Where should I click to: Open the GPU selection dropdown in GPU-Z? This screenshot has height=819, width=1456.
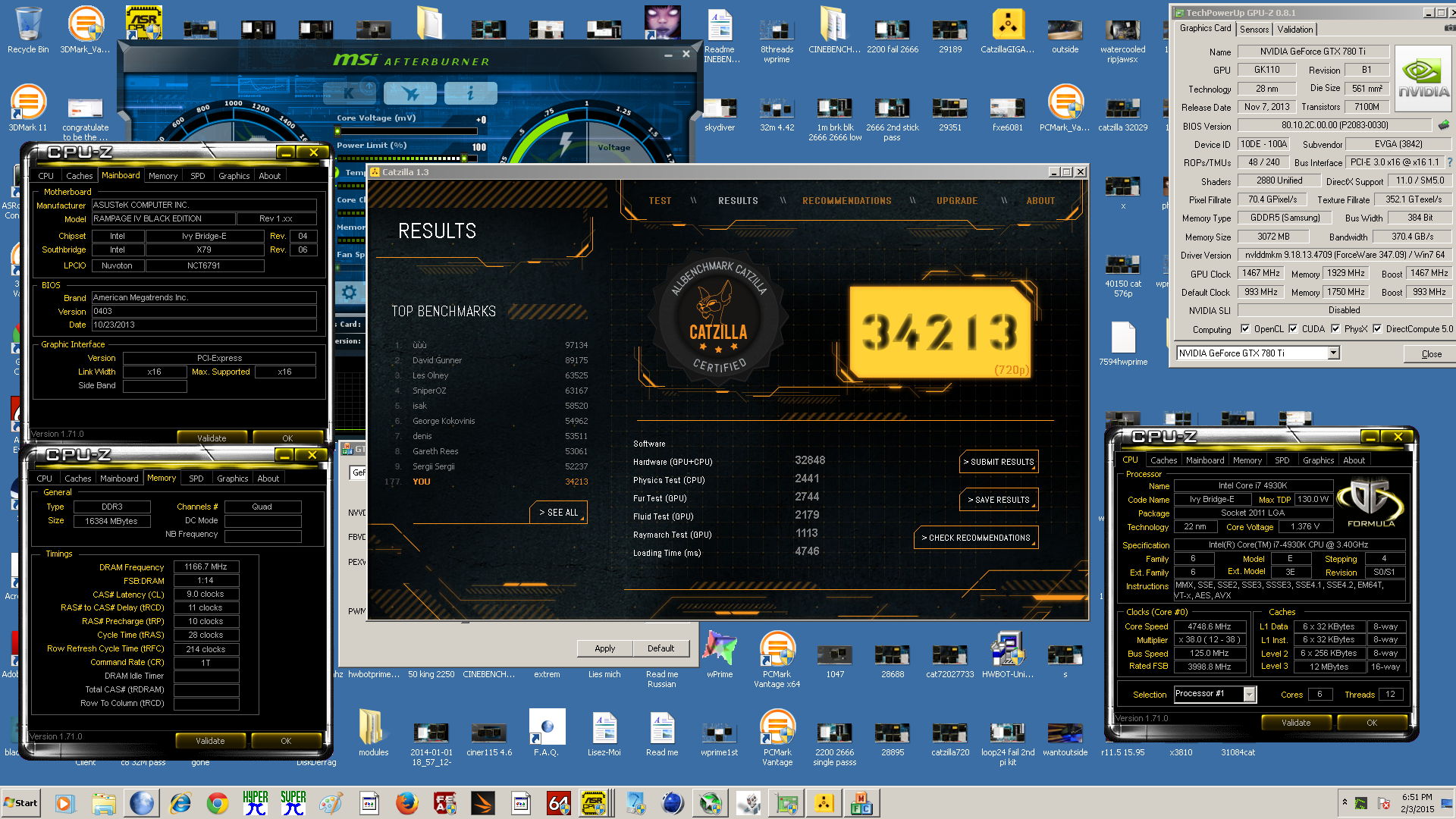[x=1333, y=353]
